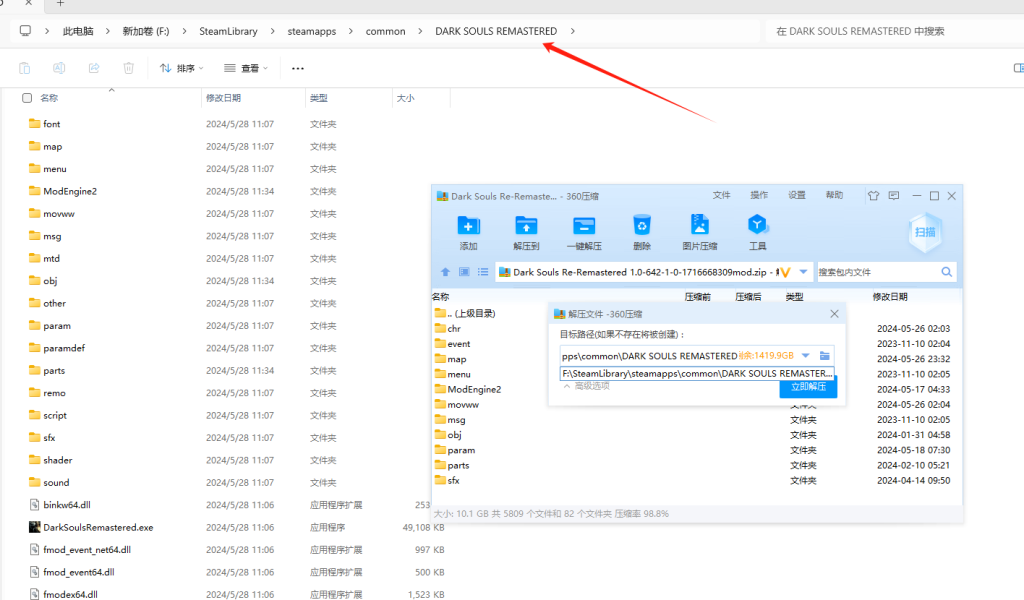Switch to list view in 360压缩
1024x600 pixels.
tap(483, 272)
